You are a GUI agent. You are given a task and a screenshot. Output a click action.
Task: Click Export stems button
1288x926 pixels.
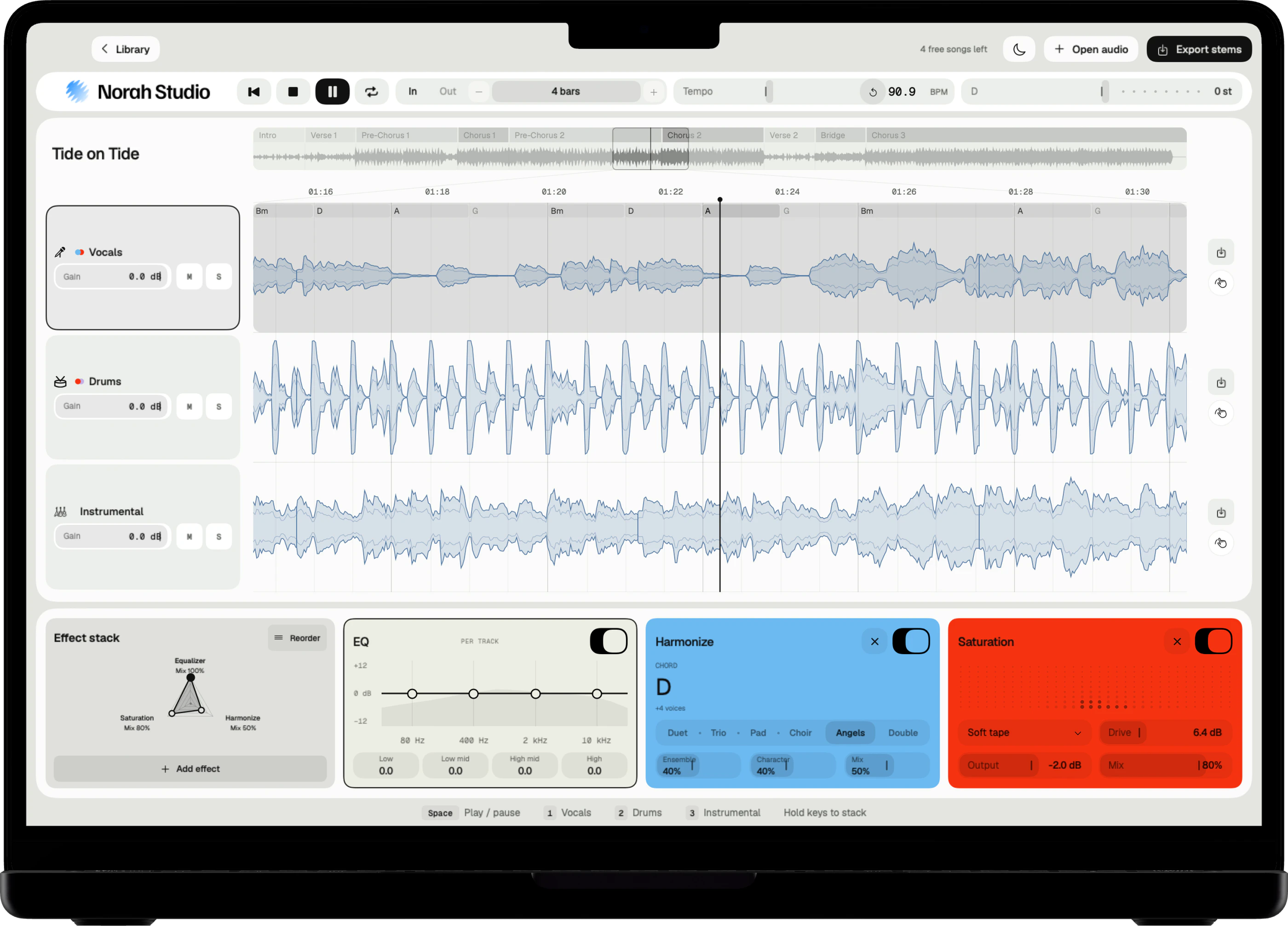[1199, 49]
